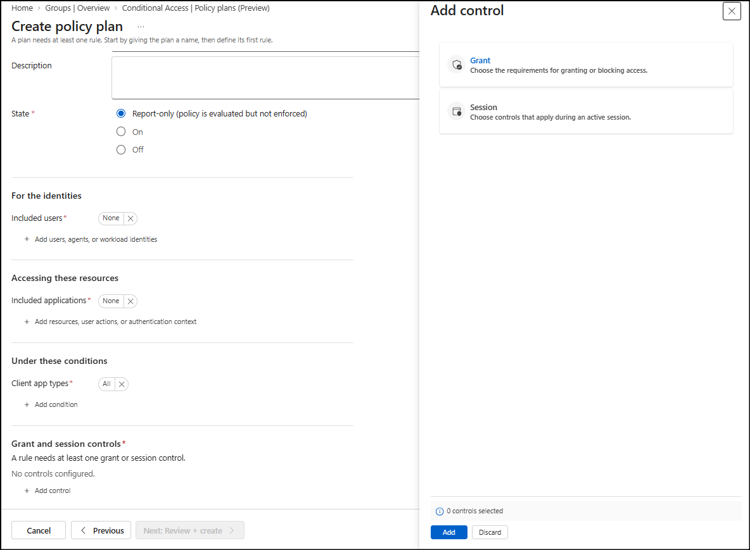Click the Add condition link

(x=56, y=405)
